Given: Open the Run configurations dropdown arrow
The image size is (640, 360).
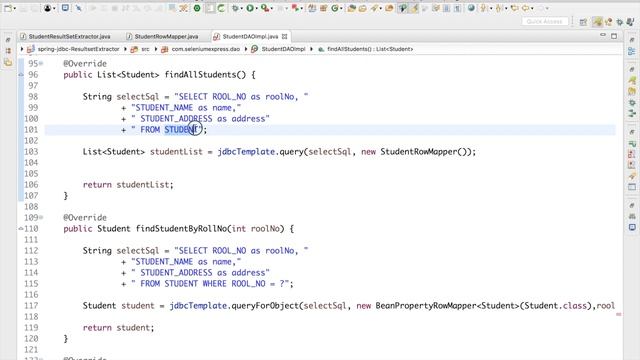Looking at the screenshot, I should pyautogui.click(x=257, y=9).
